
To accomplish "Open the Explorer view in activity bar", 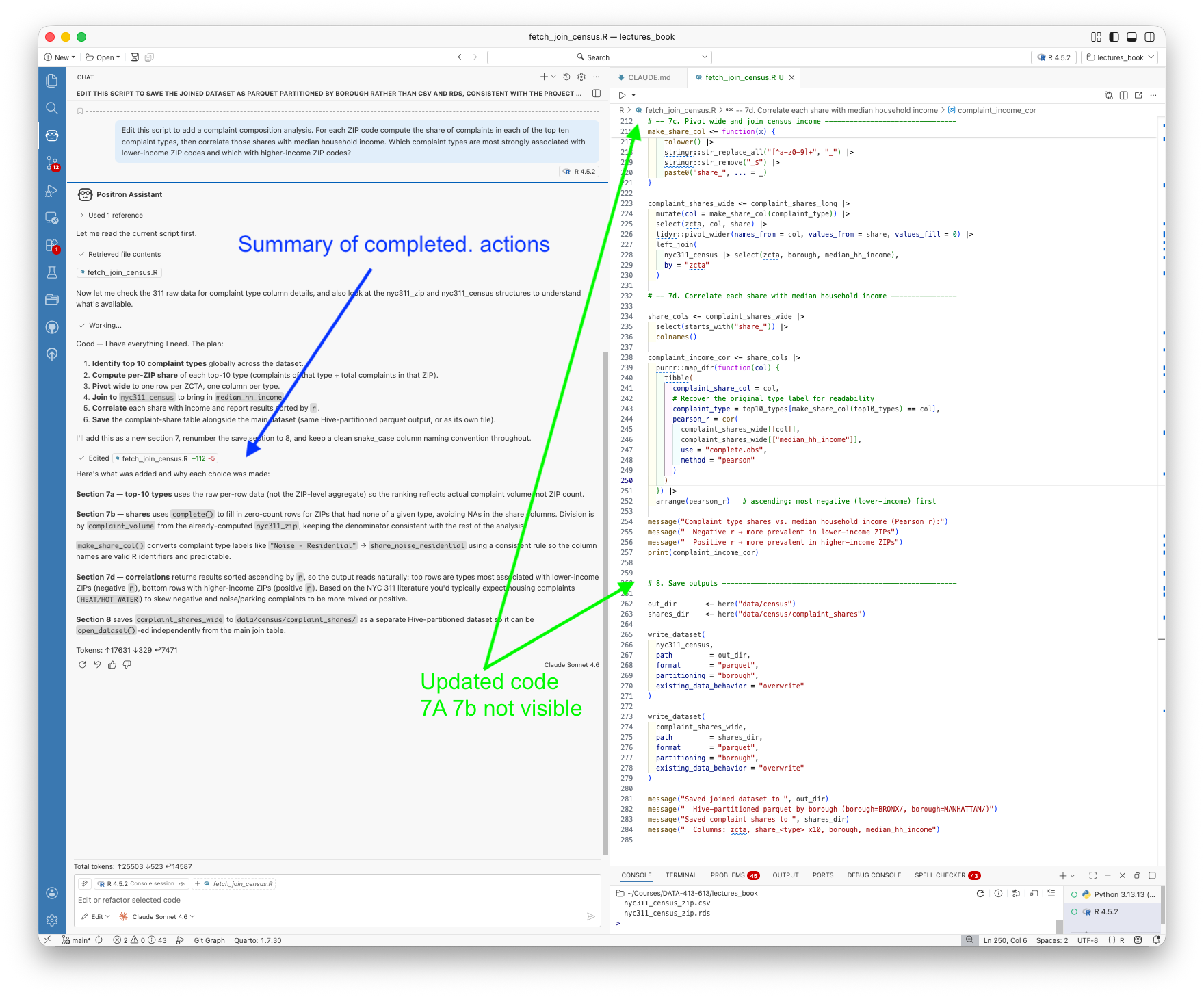I will (52, 81).
